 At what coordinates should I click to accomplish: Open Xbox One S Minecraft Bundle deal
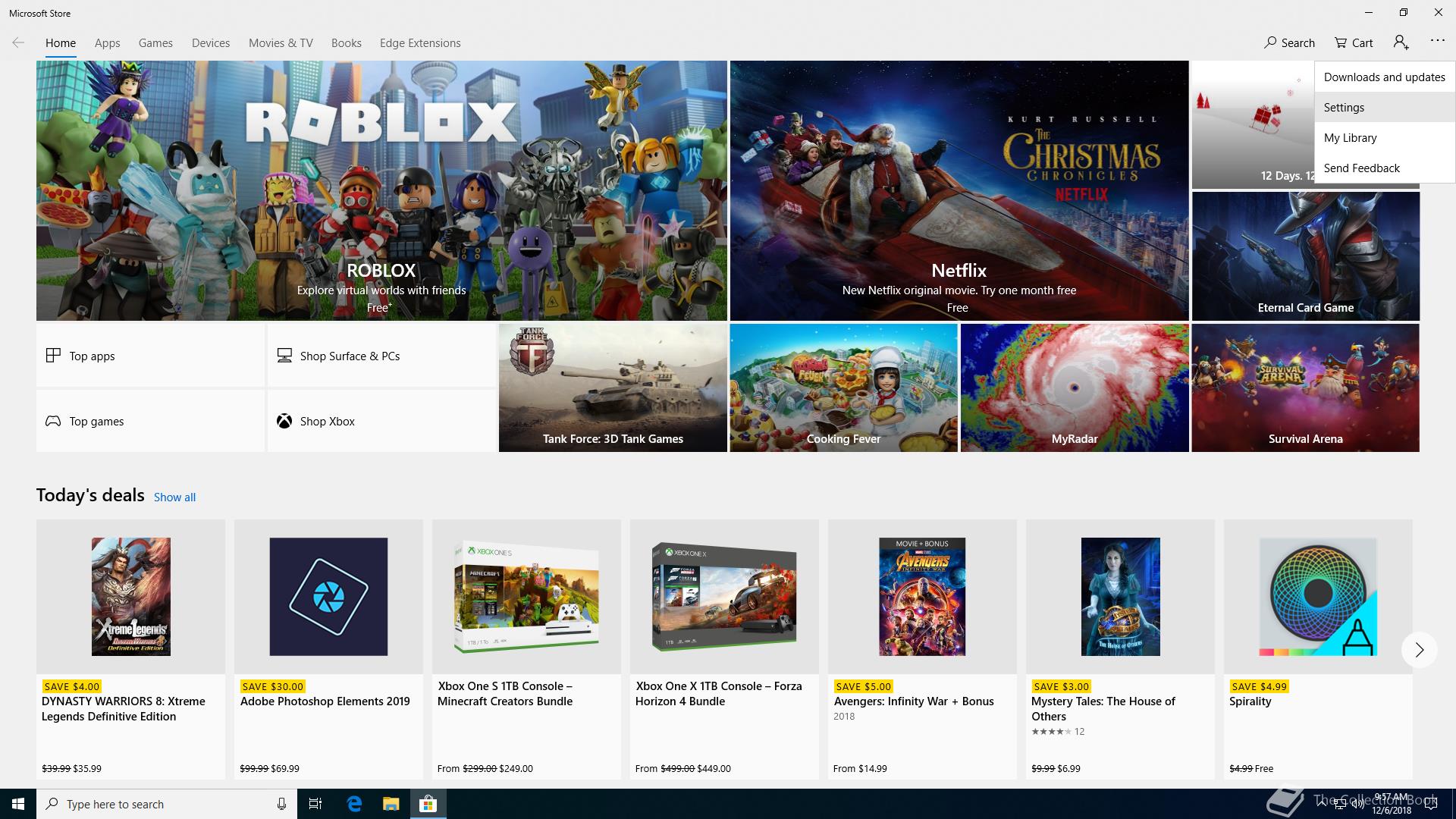(526, 649)
